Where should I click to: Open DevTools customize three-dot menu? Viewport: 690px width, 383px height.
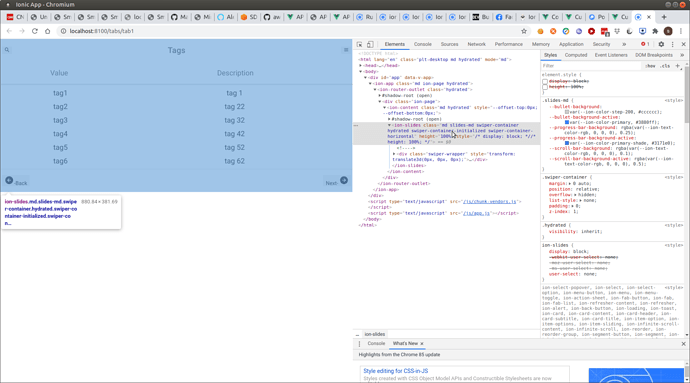(x=672, y=44)
